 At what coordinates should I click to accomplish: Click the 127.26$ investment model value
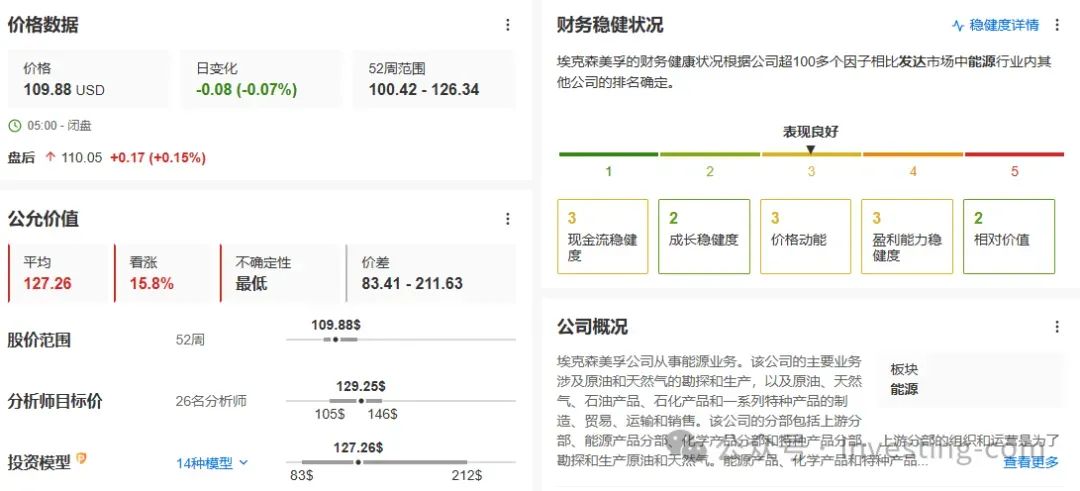[x=358, y=448]
